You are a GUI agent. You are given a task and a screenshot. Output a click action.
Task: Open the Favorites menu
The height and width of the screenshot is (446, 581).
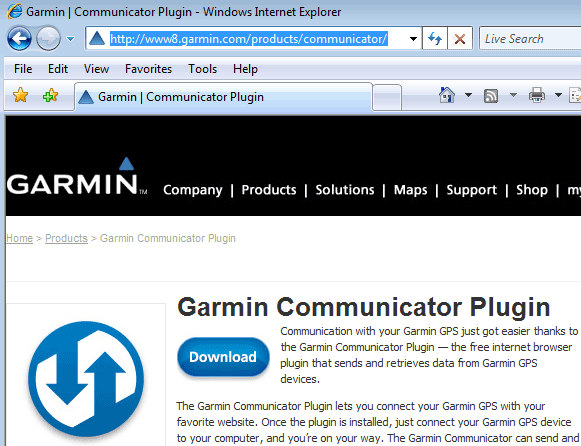[148, 69]
